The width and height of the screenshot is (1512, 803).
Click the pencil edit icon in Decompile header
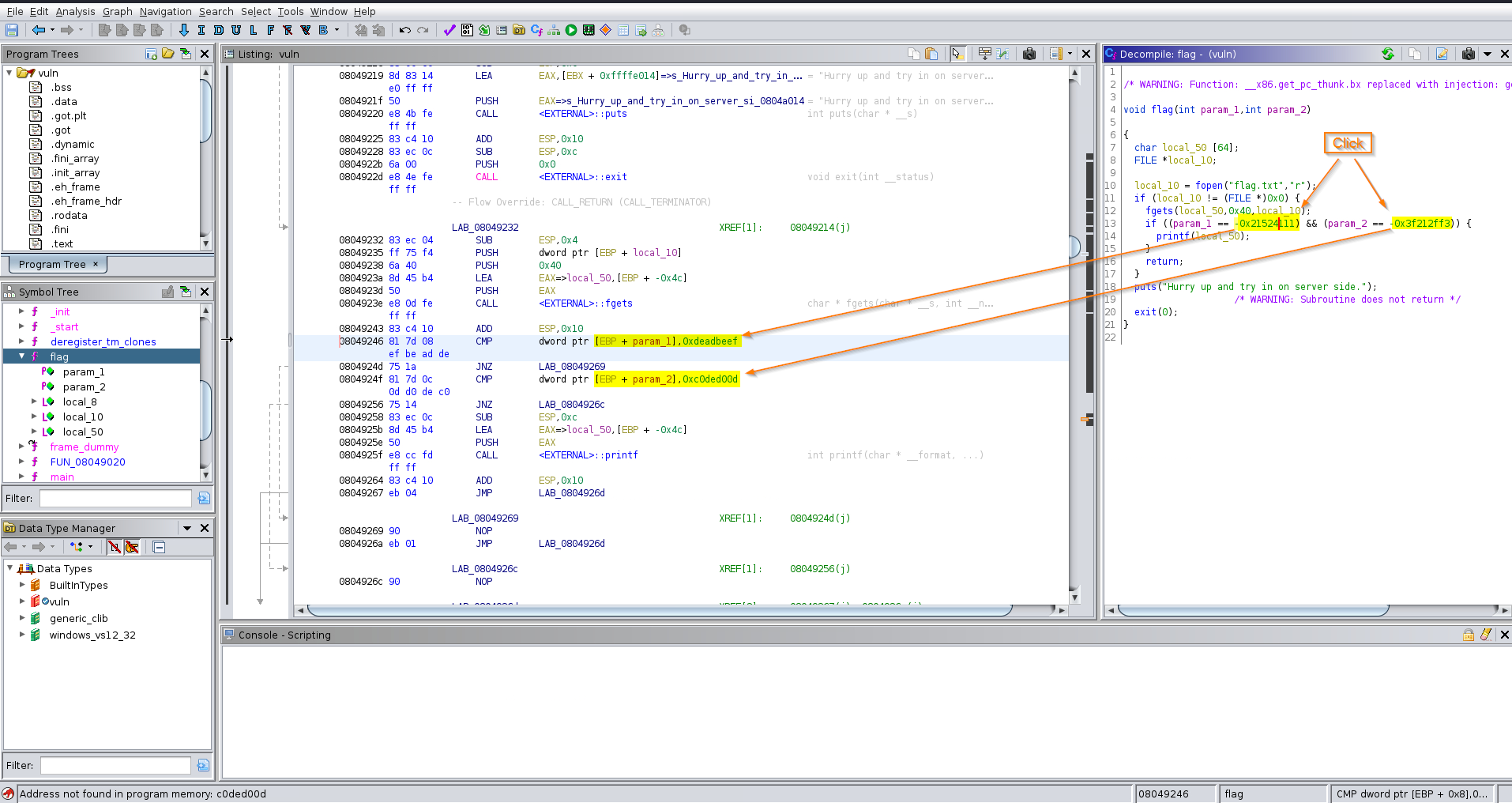pos(1442,54)
